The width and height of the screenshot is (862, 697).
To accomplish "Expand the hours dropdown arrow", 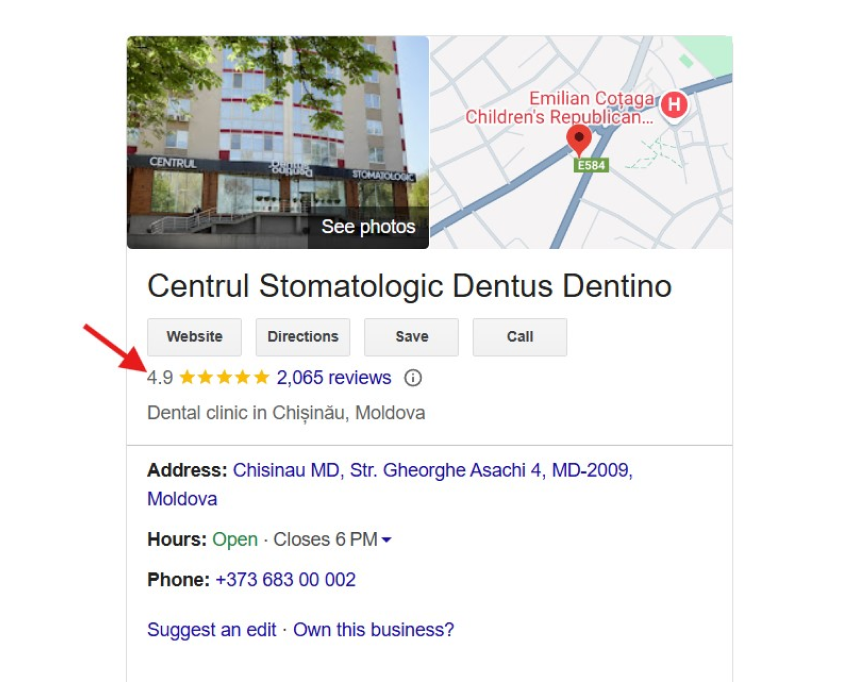I will click(386, 540).
